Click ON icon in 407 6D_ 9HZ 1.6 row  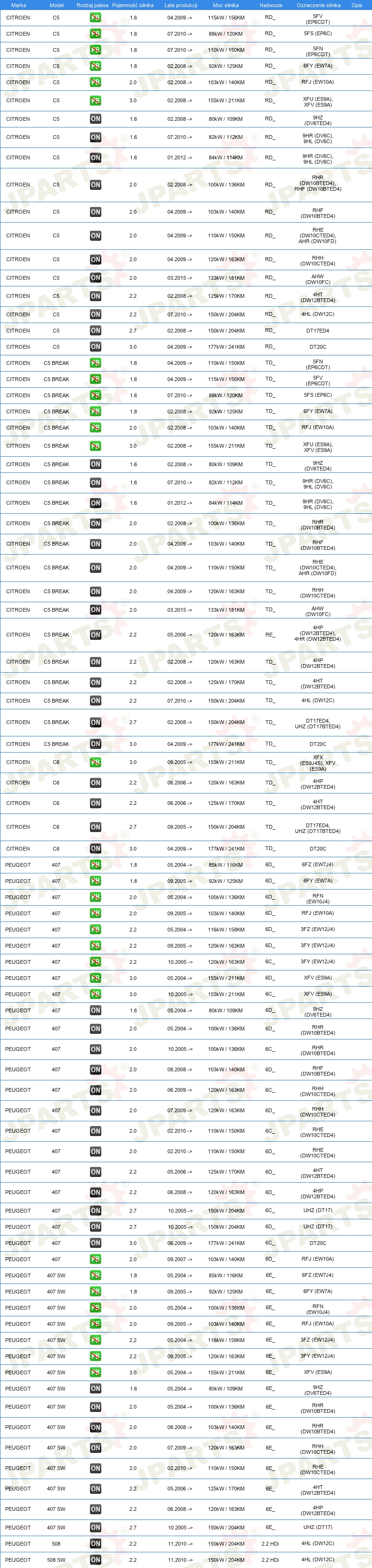pos(96,1011)
